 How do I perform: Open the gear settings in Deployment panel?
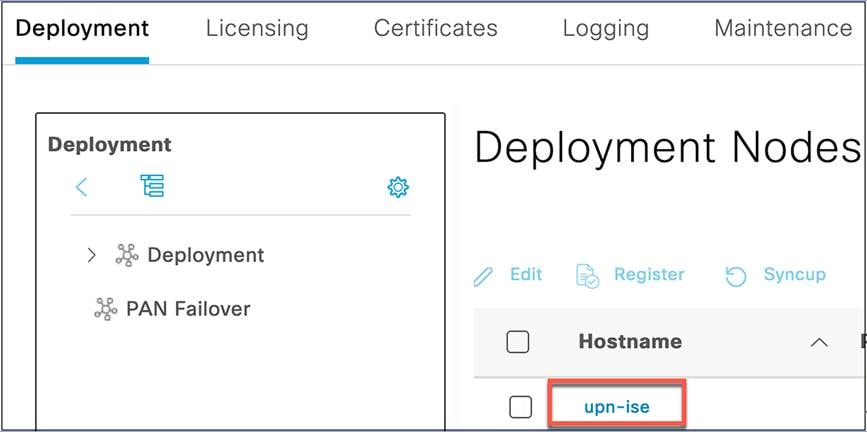tap(398, 188)
